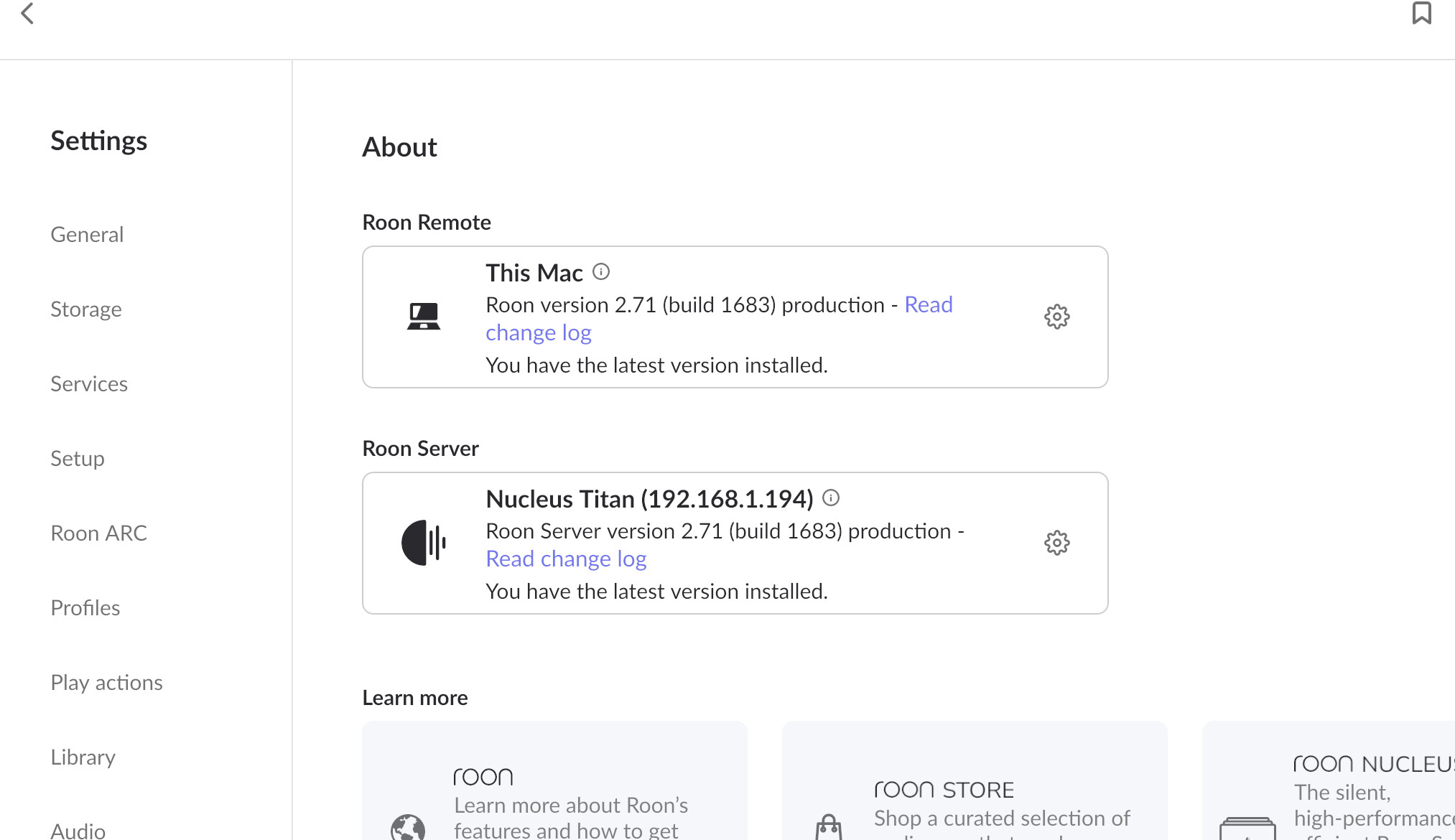Open the Storage settings section
1455x840 pixels.
86,309
